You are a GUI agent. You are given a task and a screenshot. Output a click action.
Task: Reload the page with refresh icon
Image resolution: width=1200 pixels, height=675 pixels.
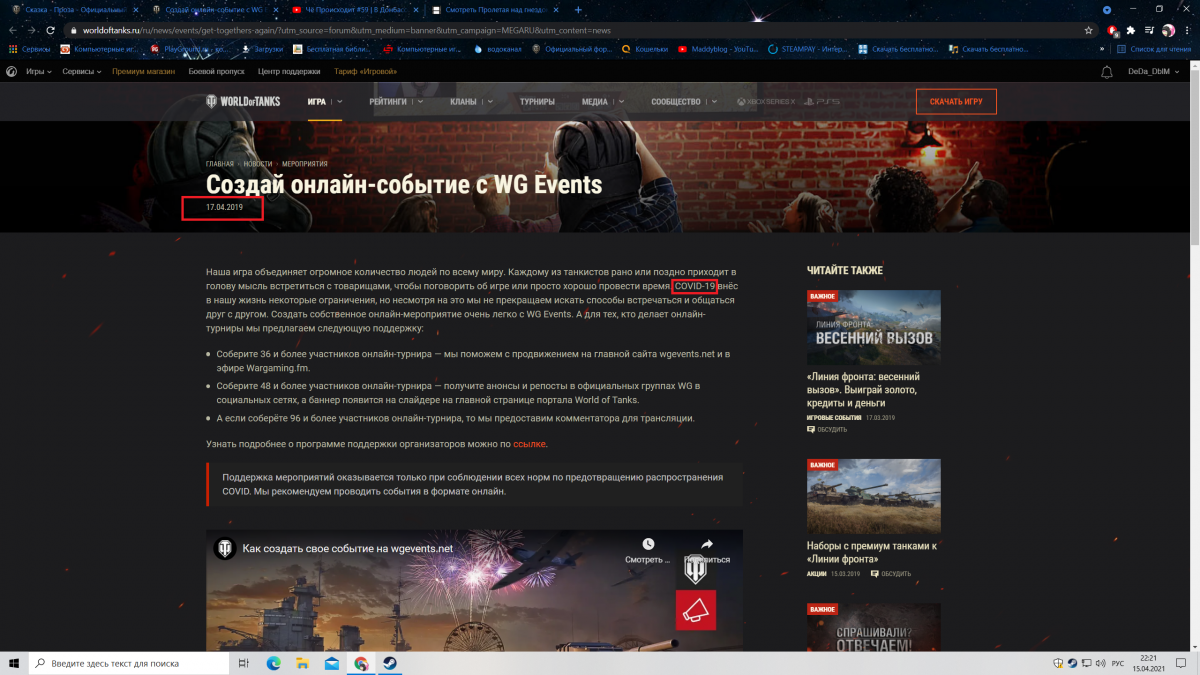(x=49, y=30)
